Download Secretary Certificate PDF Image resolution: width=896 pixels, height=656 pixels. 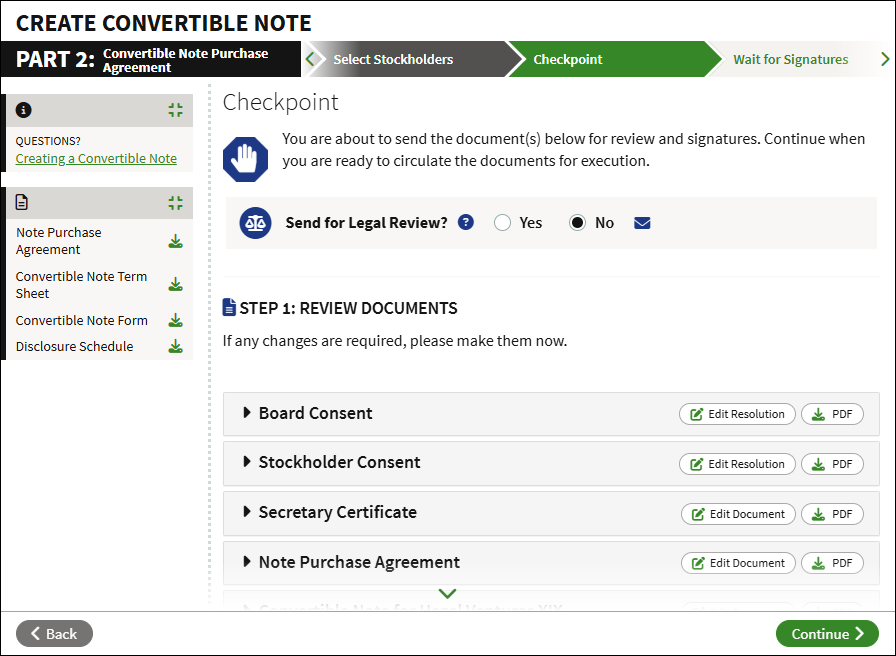832,514
